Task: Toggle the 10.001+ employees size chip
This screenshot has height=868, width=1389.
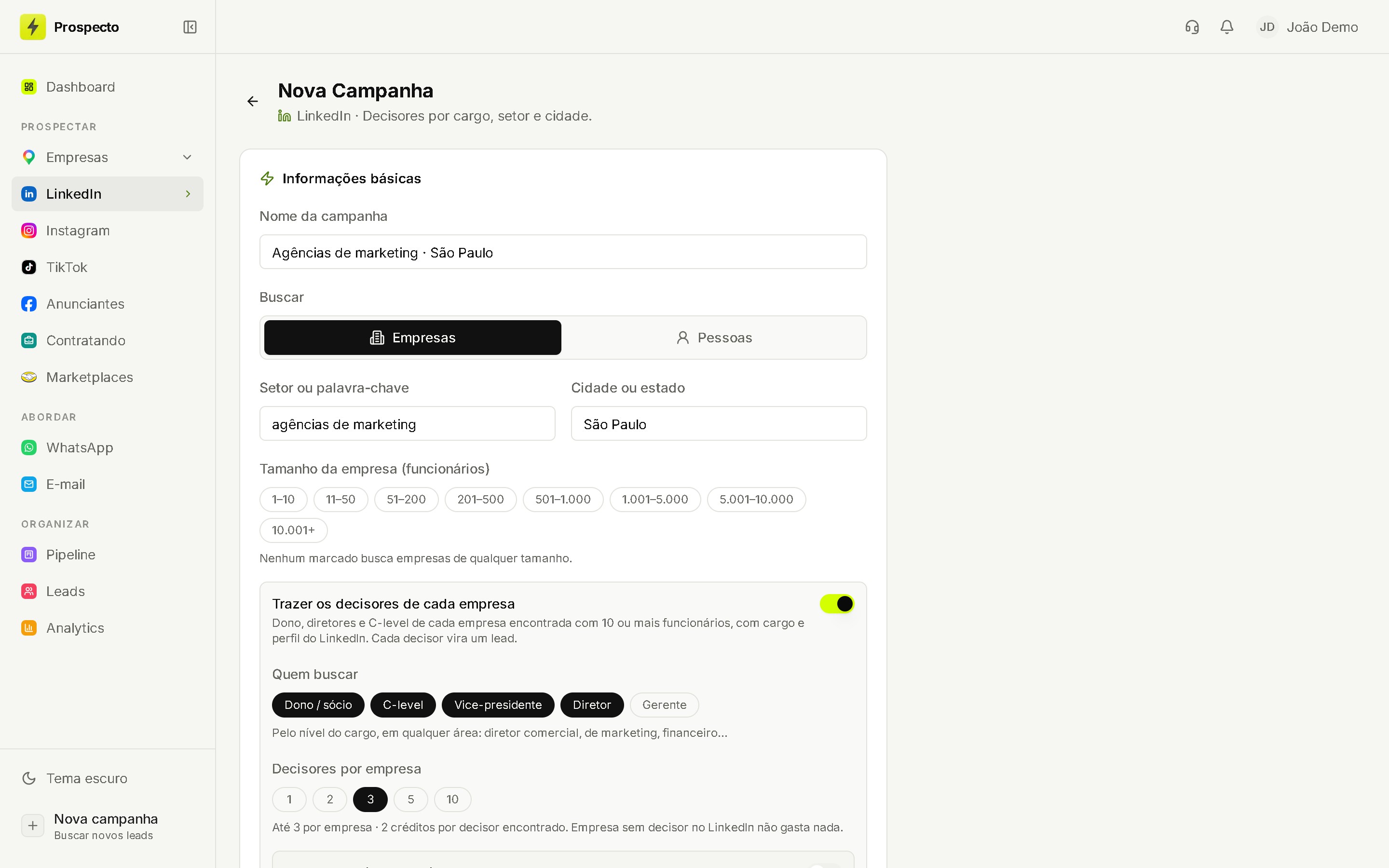Action: tap(294, 530)
